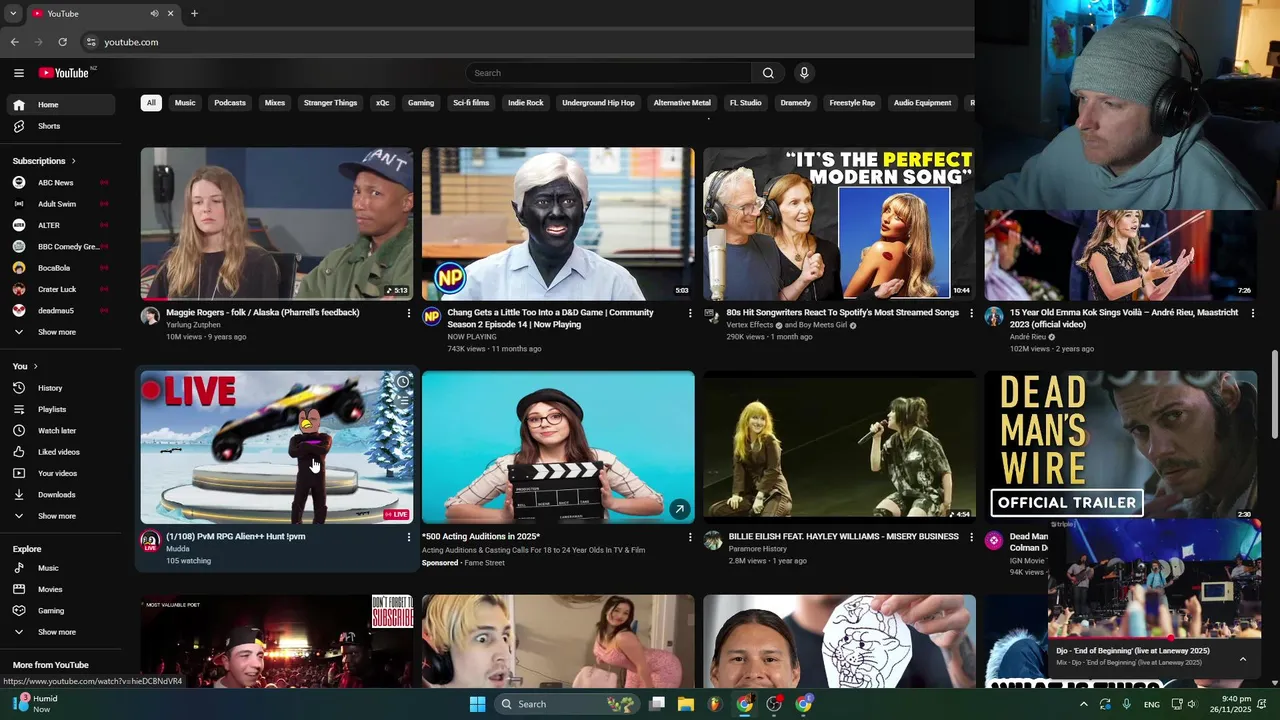Open Fame Street sponsor link
1280x720 pixels.
tap(484, 563)
